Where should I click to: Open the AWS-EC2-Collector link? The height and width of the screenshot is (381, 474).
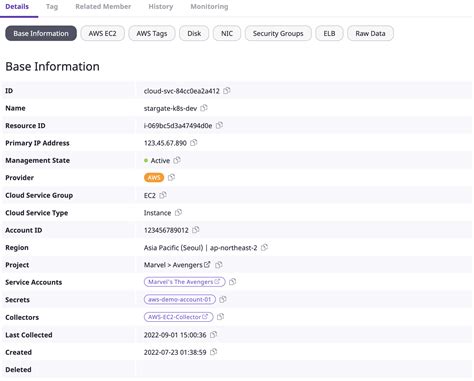178,317
